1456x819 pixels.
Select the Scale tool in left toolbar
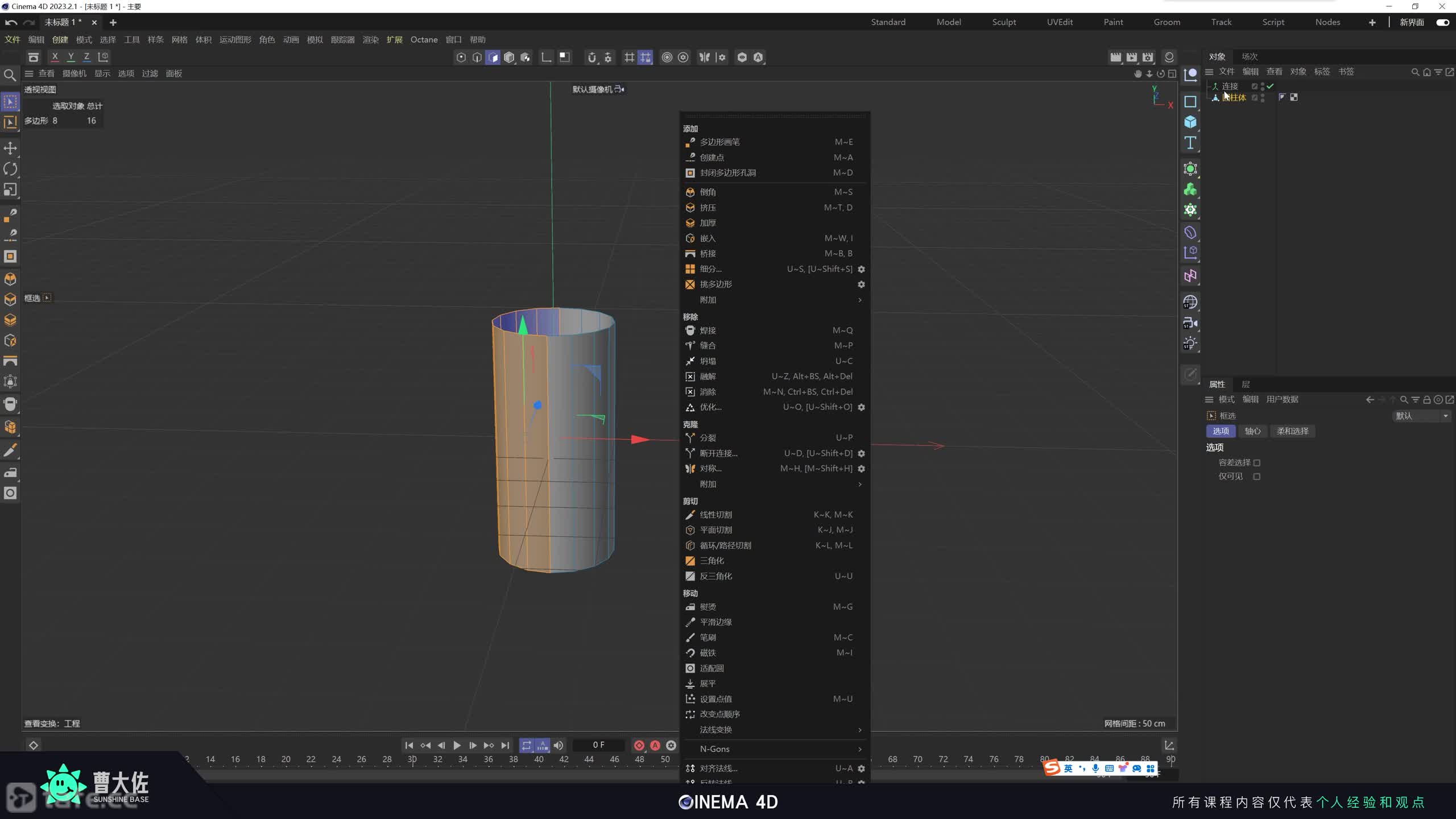point(10,189)
